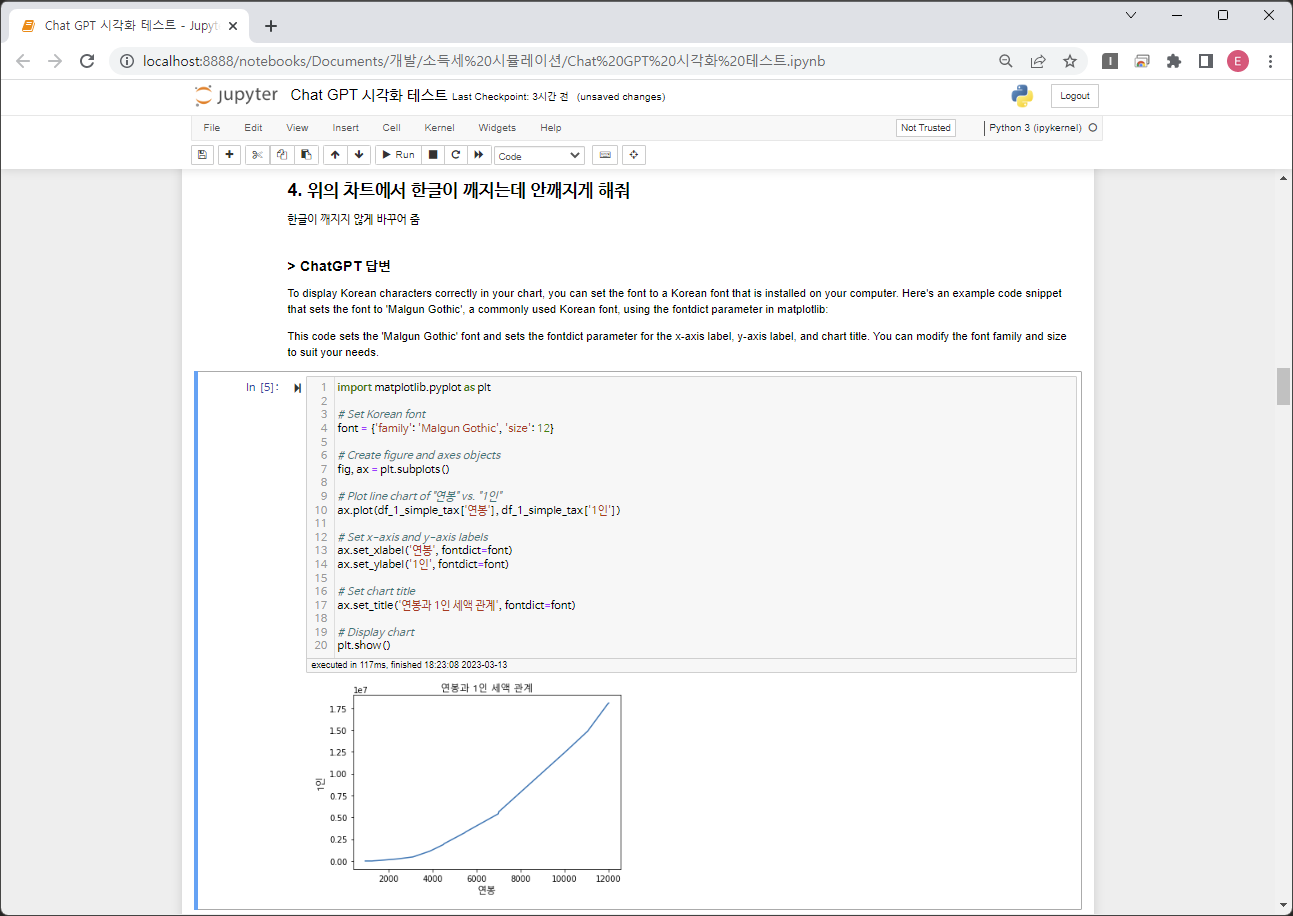The width and height of the screenshot is (1293, 916).
Task: Open the View menu
Action: coord(297,128)
